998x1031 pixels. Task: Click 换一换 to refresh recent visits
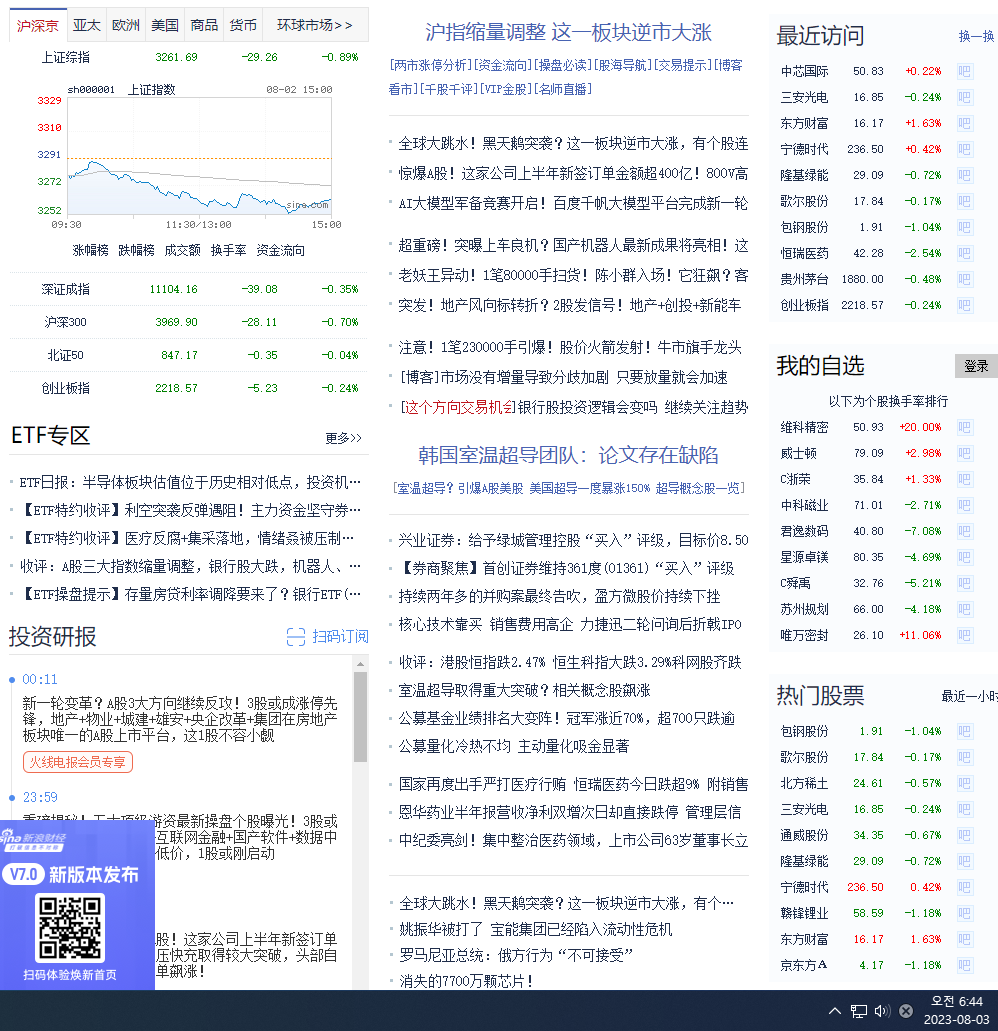976,36
